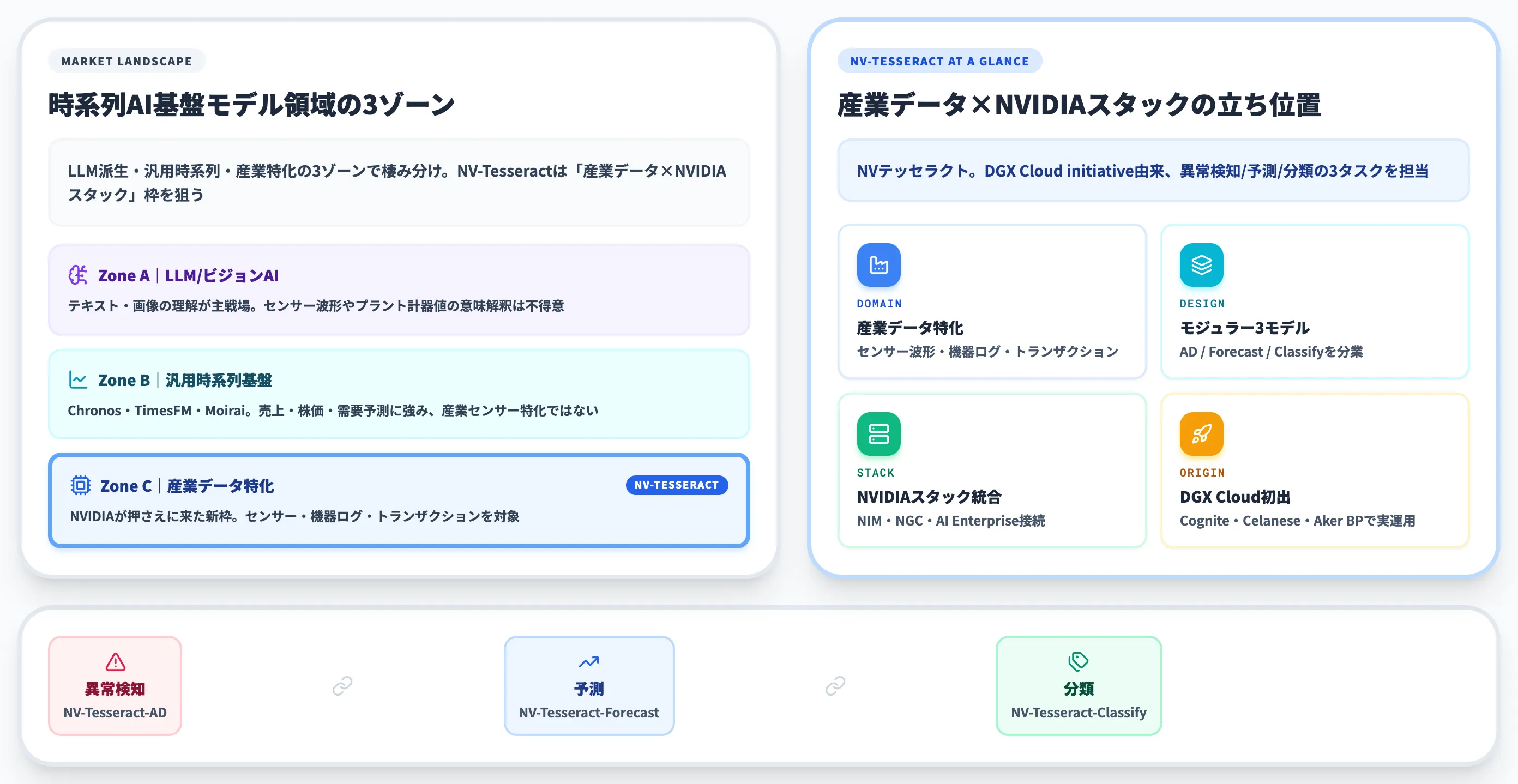This screenshot has width=1518, height=784.
Task: Click the green tag icon above 分類
Action: [1079, 661]
